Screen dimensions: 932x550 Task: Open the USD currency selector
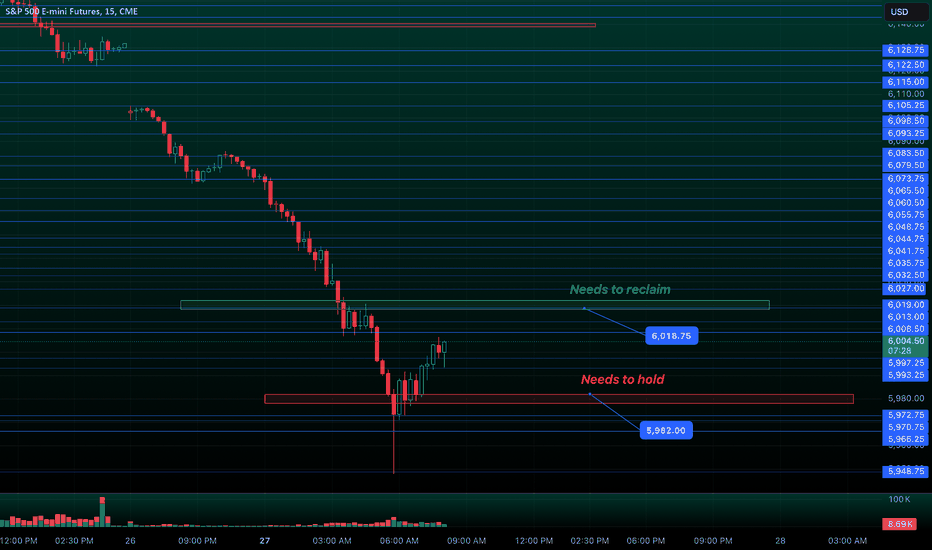(x=905, y=12)
